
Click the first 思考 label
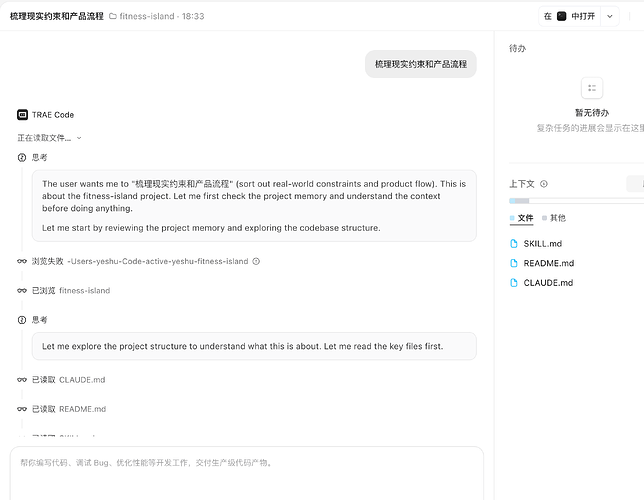[x=39, y=157]
